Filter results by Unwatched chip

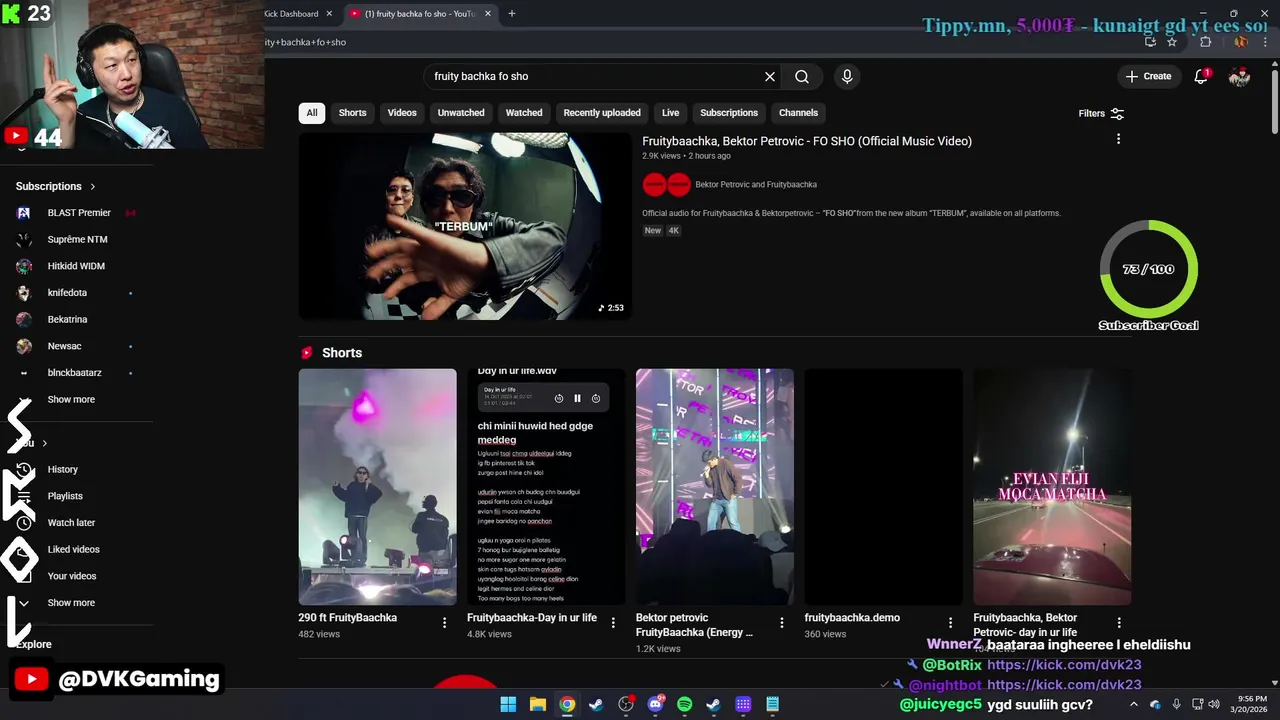tap(461, 113)
